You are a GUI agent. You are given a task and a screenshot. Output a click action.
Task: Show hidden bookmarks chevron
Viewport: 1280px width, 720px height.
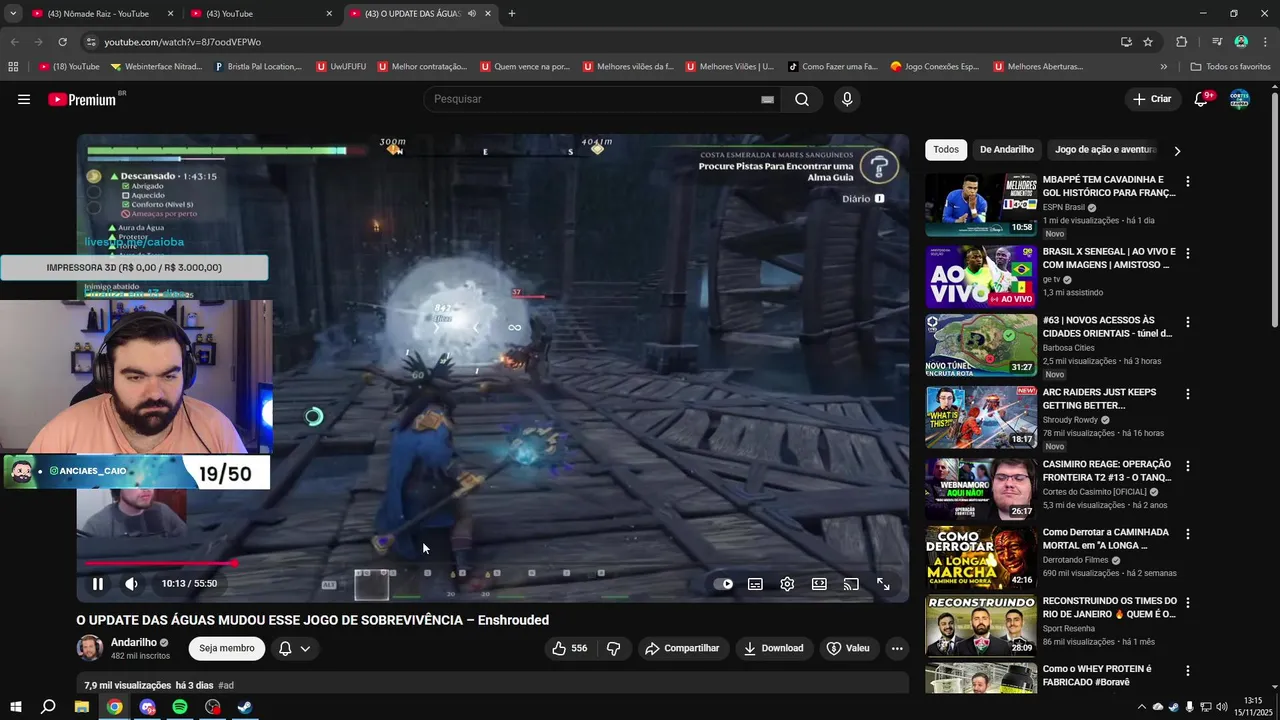point(1163,67)
